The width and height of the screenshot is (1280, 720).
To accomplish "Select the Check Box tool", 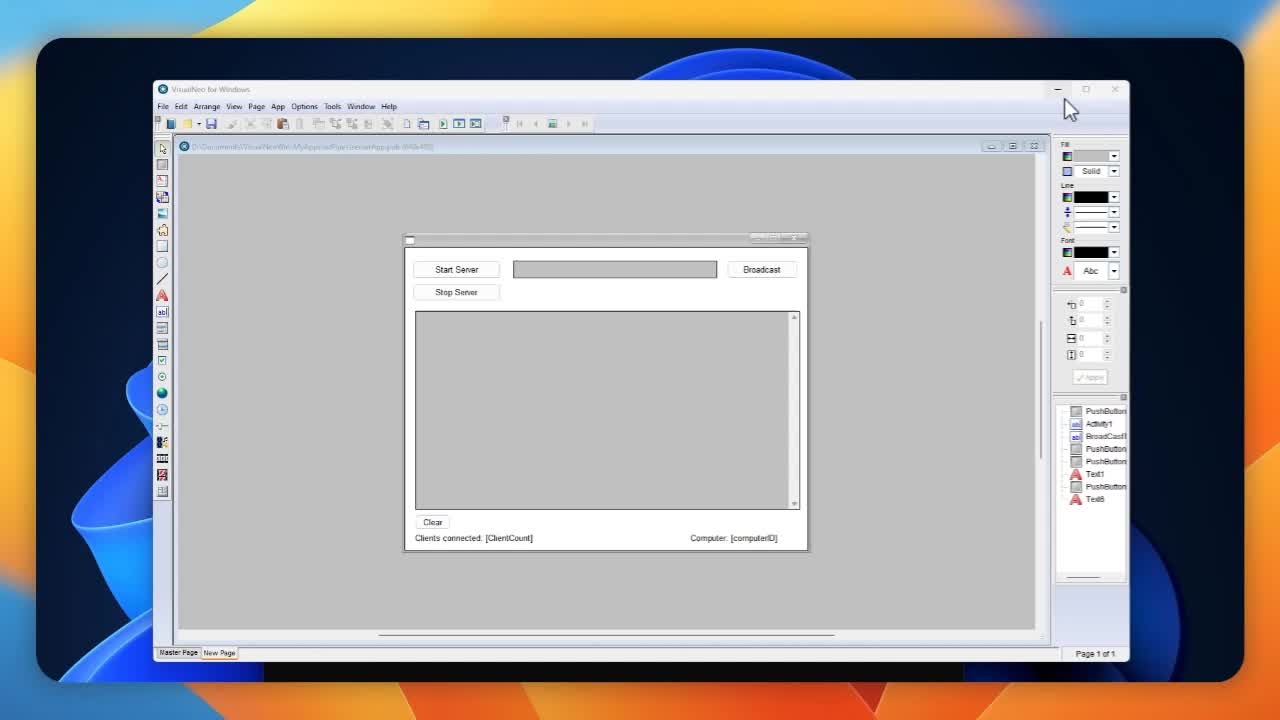I will 162,361.
